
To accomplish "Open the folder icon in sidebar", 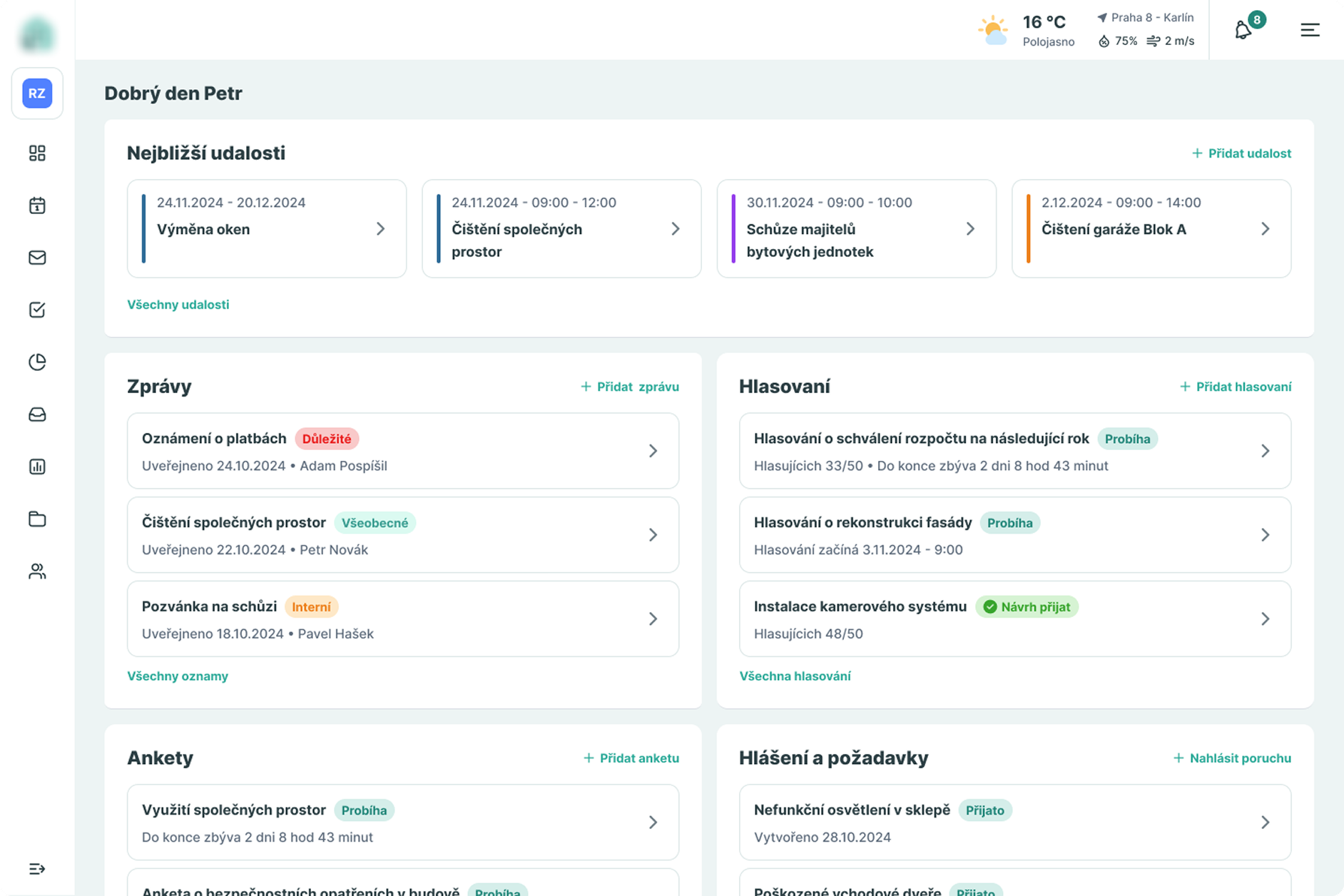I will (37, 519).
